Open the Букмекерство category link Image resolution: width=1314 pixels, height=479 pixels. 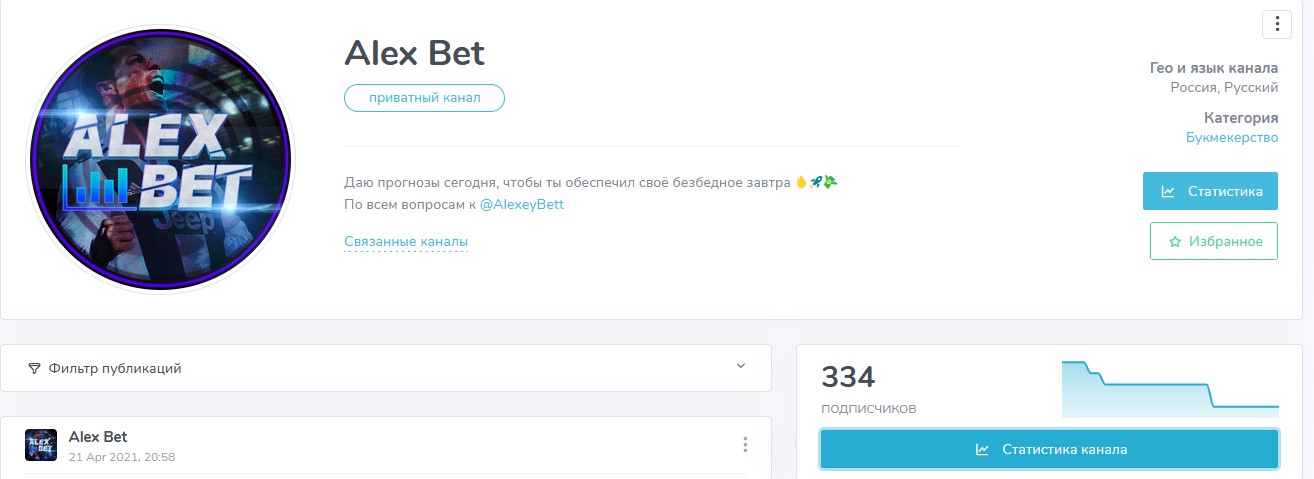click(x=1232, y=137)
